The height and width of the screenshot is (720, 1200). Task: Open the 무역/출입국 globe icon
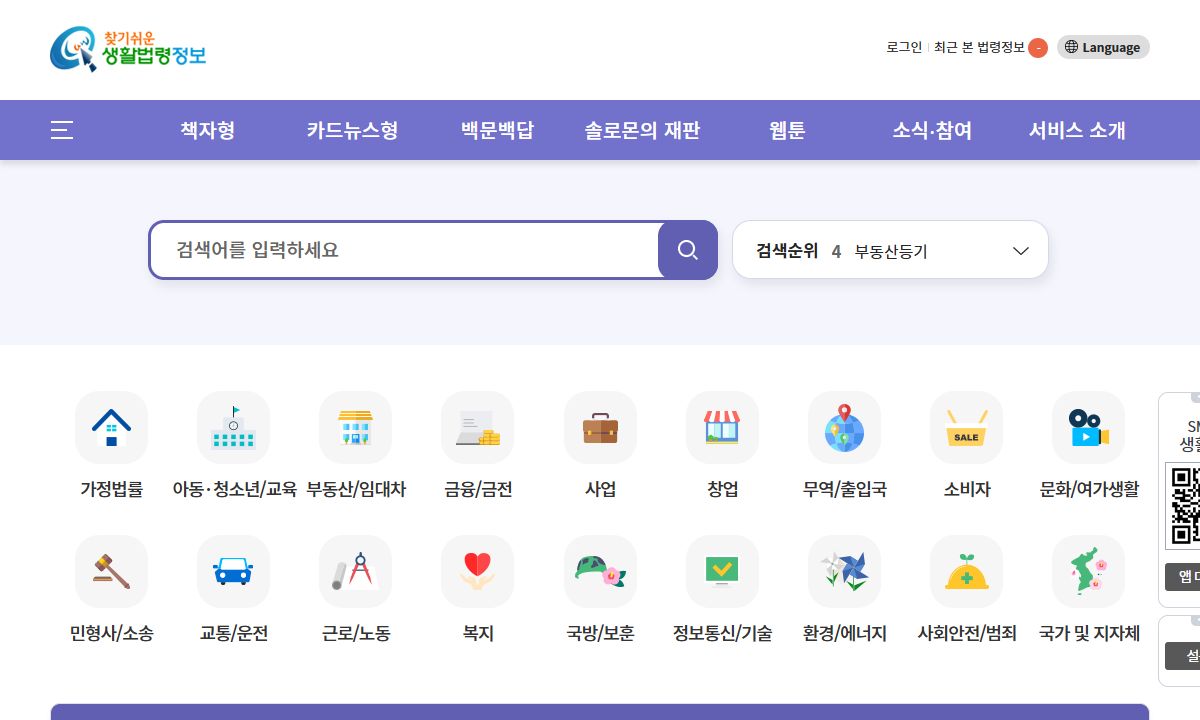844,428
